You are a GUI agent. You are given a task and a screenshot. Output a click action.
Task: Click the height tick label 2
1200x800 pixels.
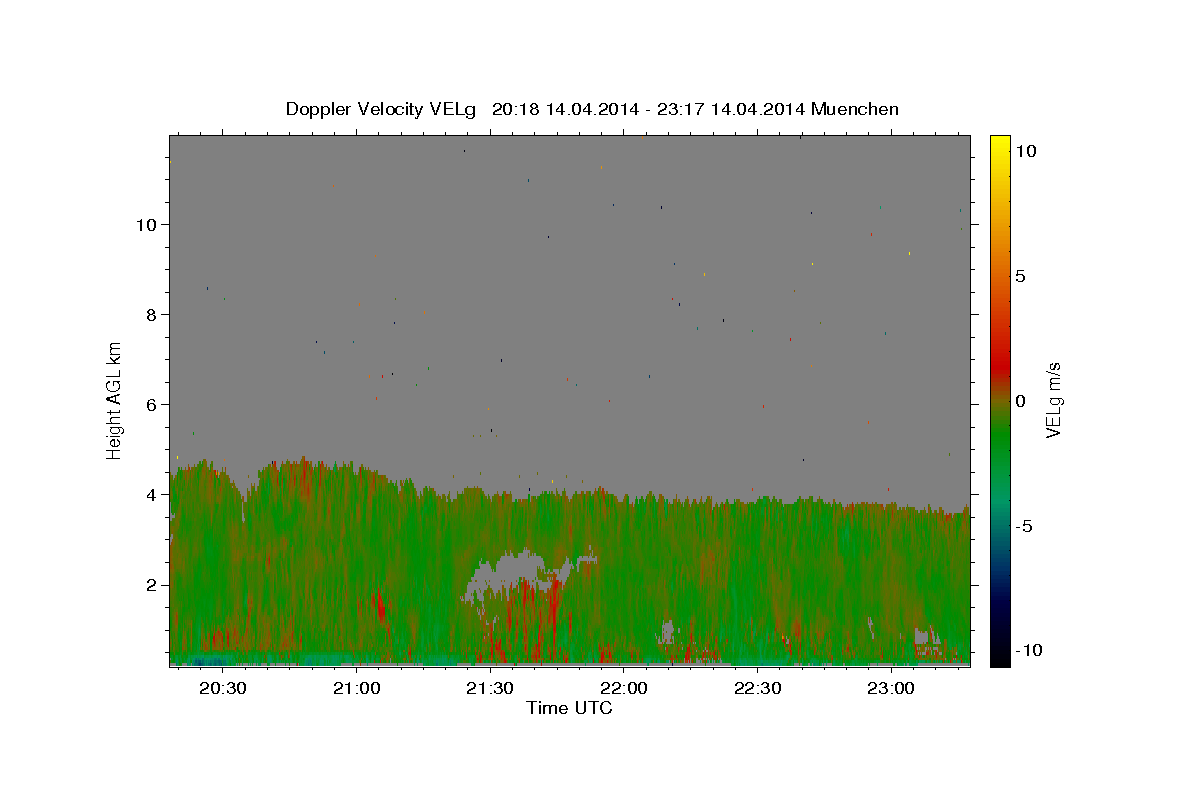coord(153,584)
